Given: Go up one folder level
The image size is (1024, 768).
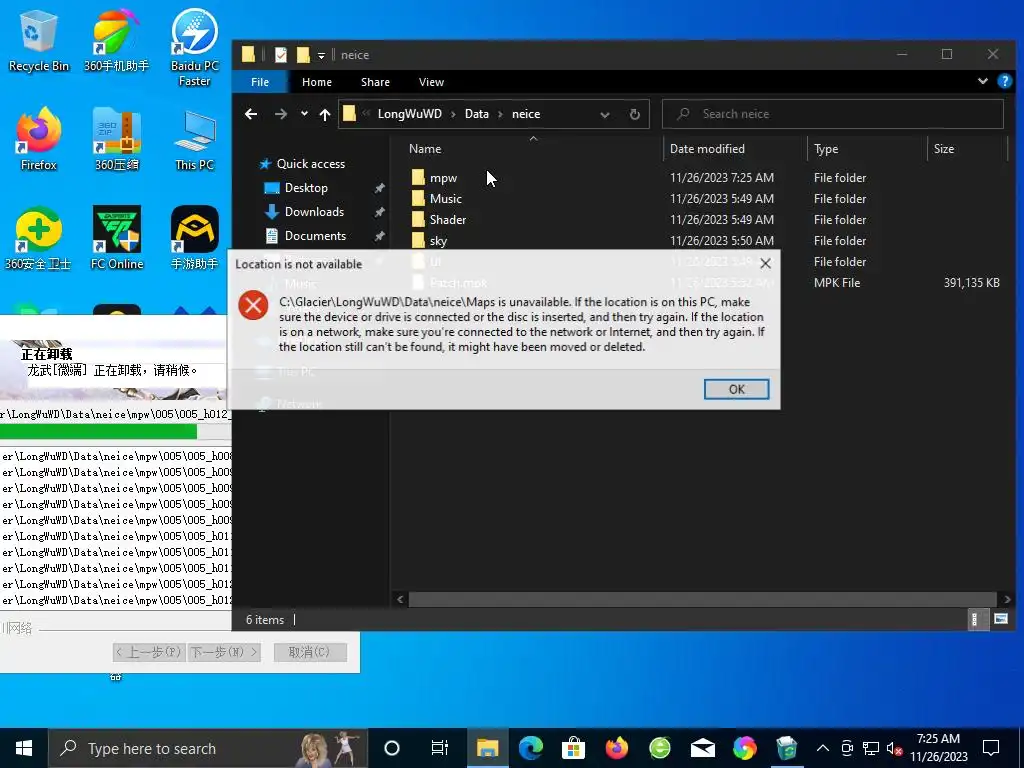Looking at the screenshot, I should click(x=325, y=114).
